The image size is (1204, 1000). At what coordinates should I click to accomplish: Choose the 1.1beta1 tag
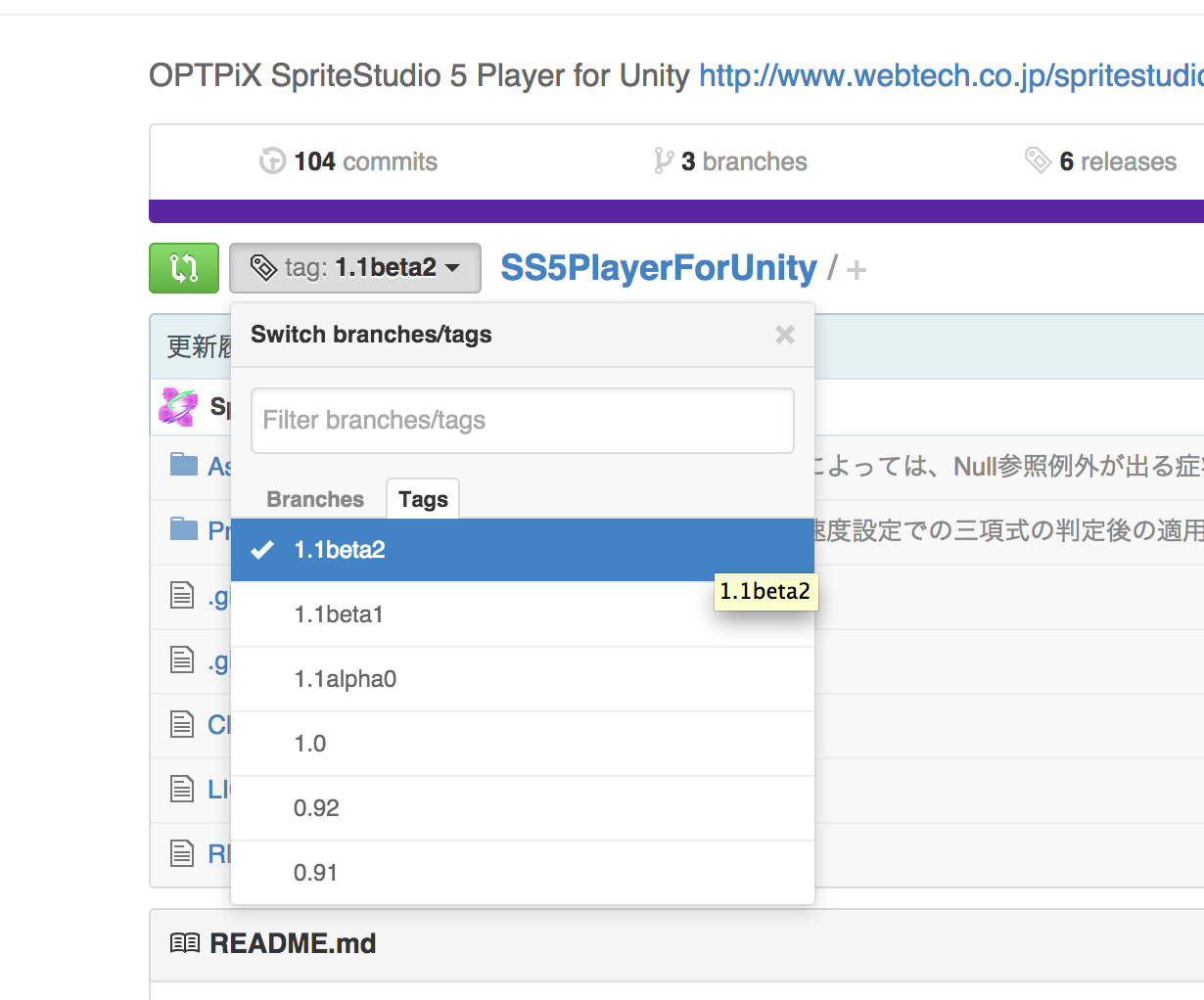tap(523, 614)
